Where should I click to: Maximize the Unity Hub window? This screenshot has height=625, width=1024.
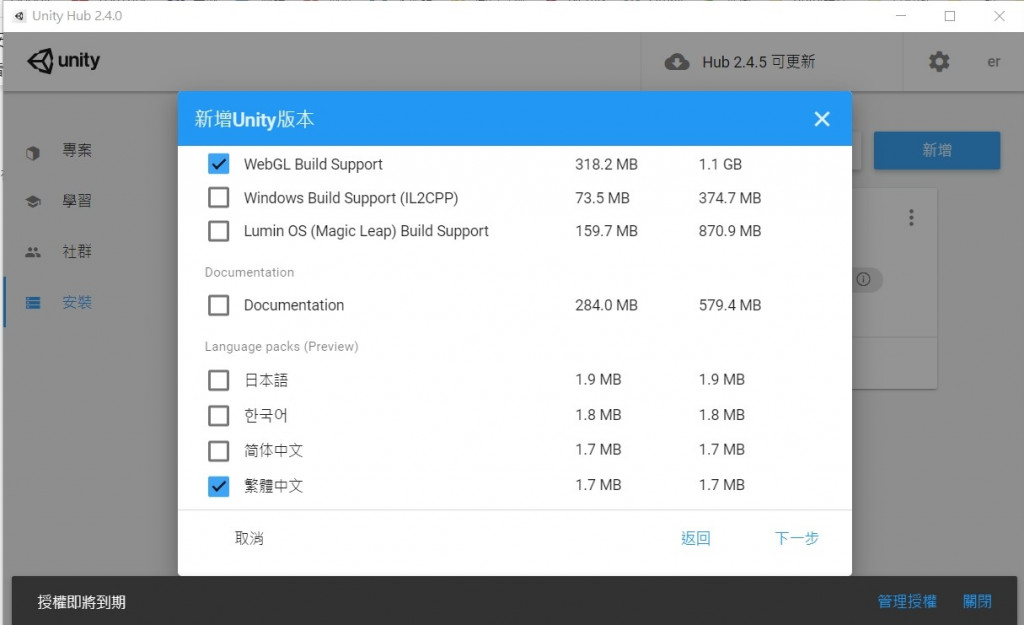tap(950, 16)
